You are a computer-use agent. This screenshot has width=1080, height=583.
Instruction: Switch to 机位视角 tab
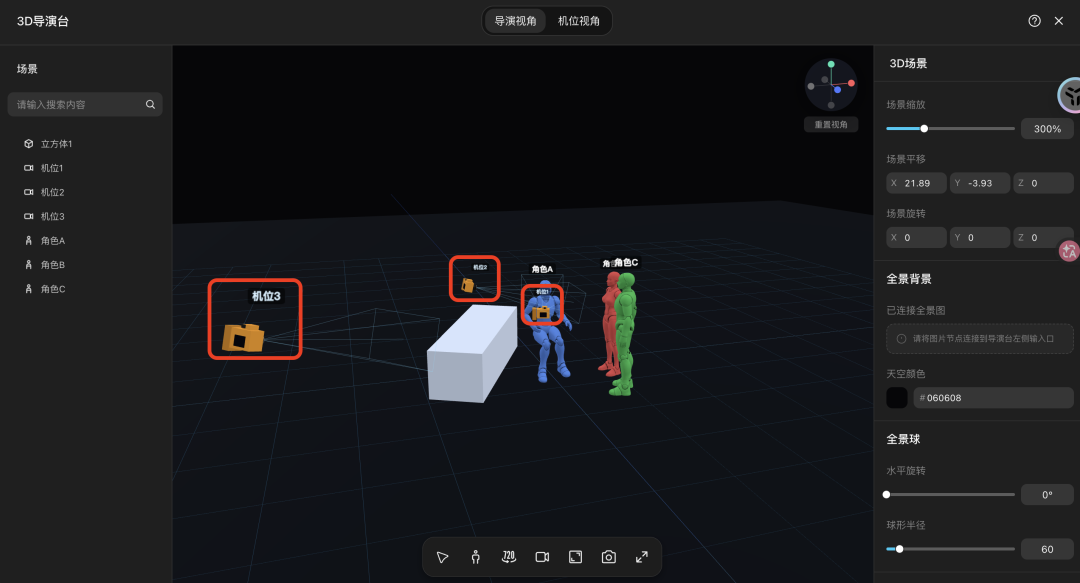point(579,21)
